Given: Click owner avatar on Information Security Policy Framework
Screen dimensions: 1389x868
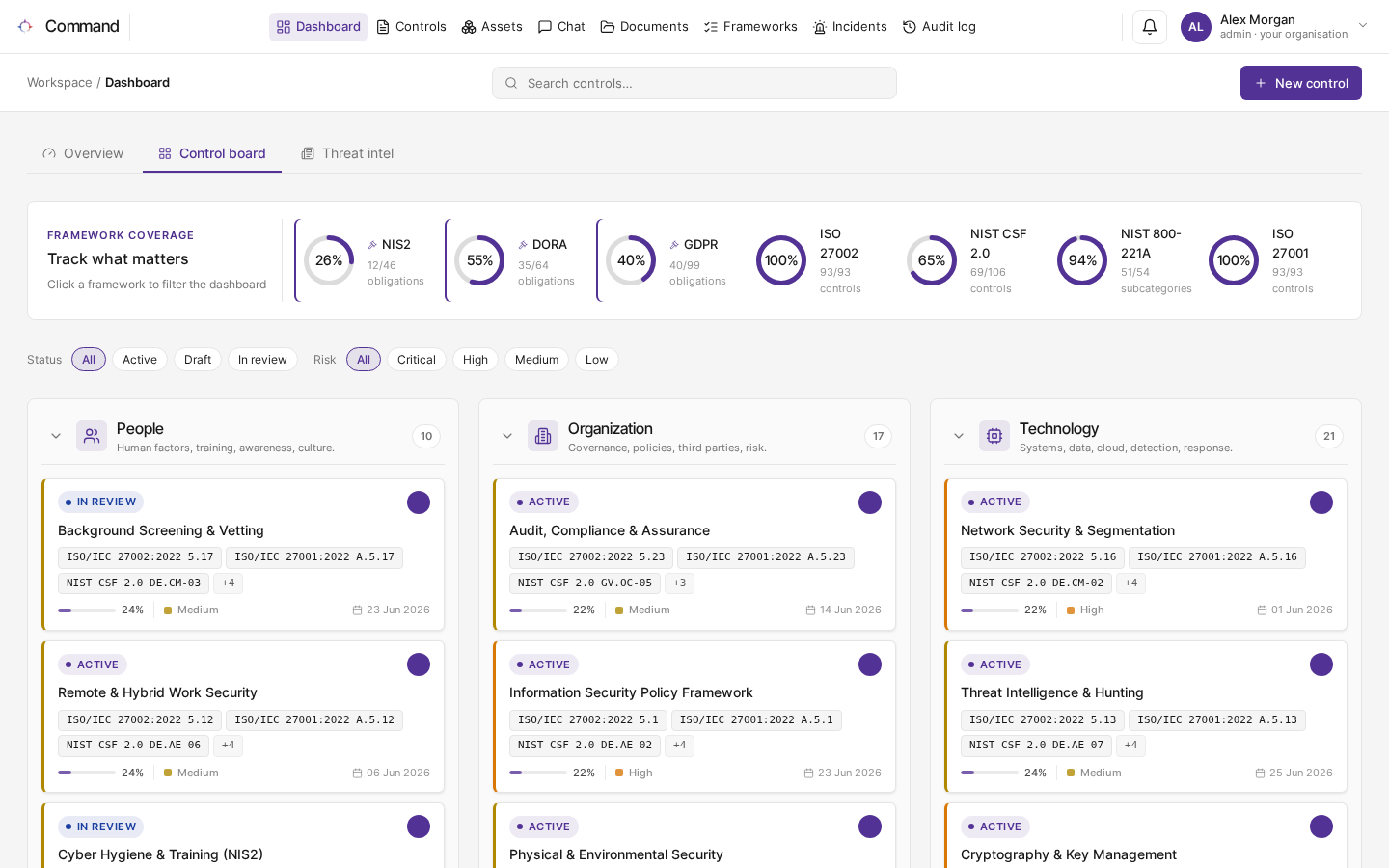Looking at the screenshot, I should coord(870,665).
